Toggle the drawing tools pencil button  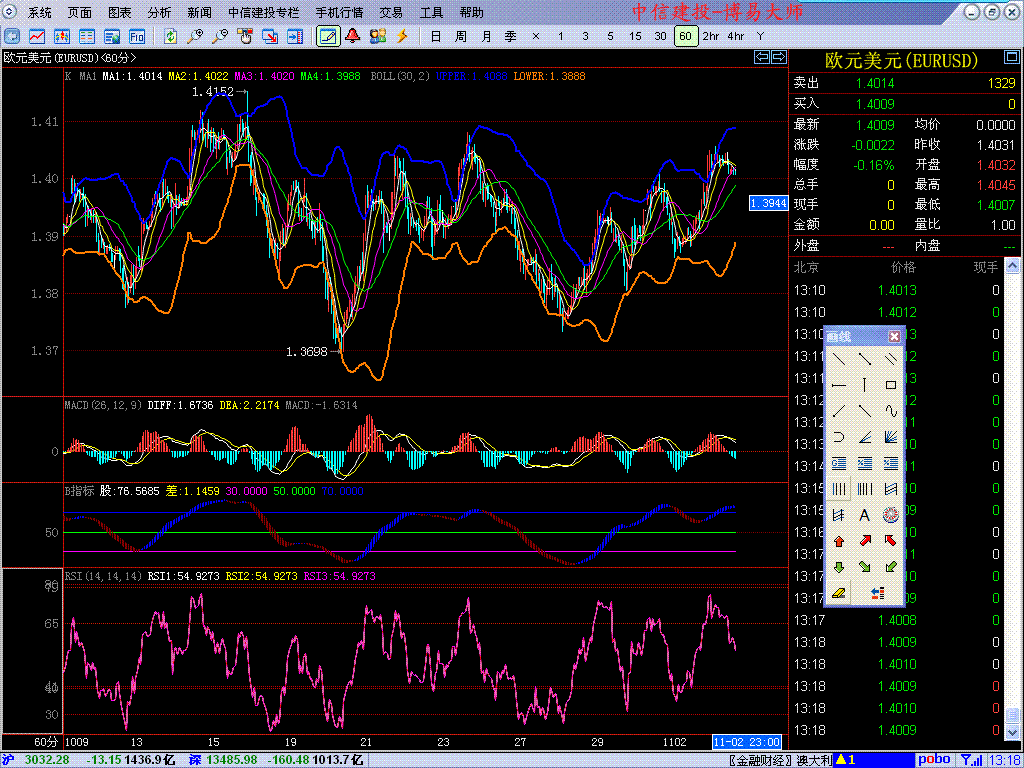point(327,36)
